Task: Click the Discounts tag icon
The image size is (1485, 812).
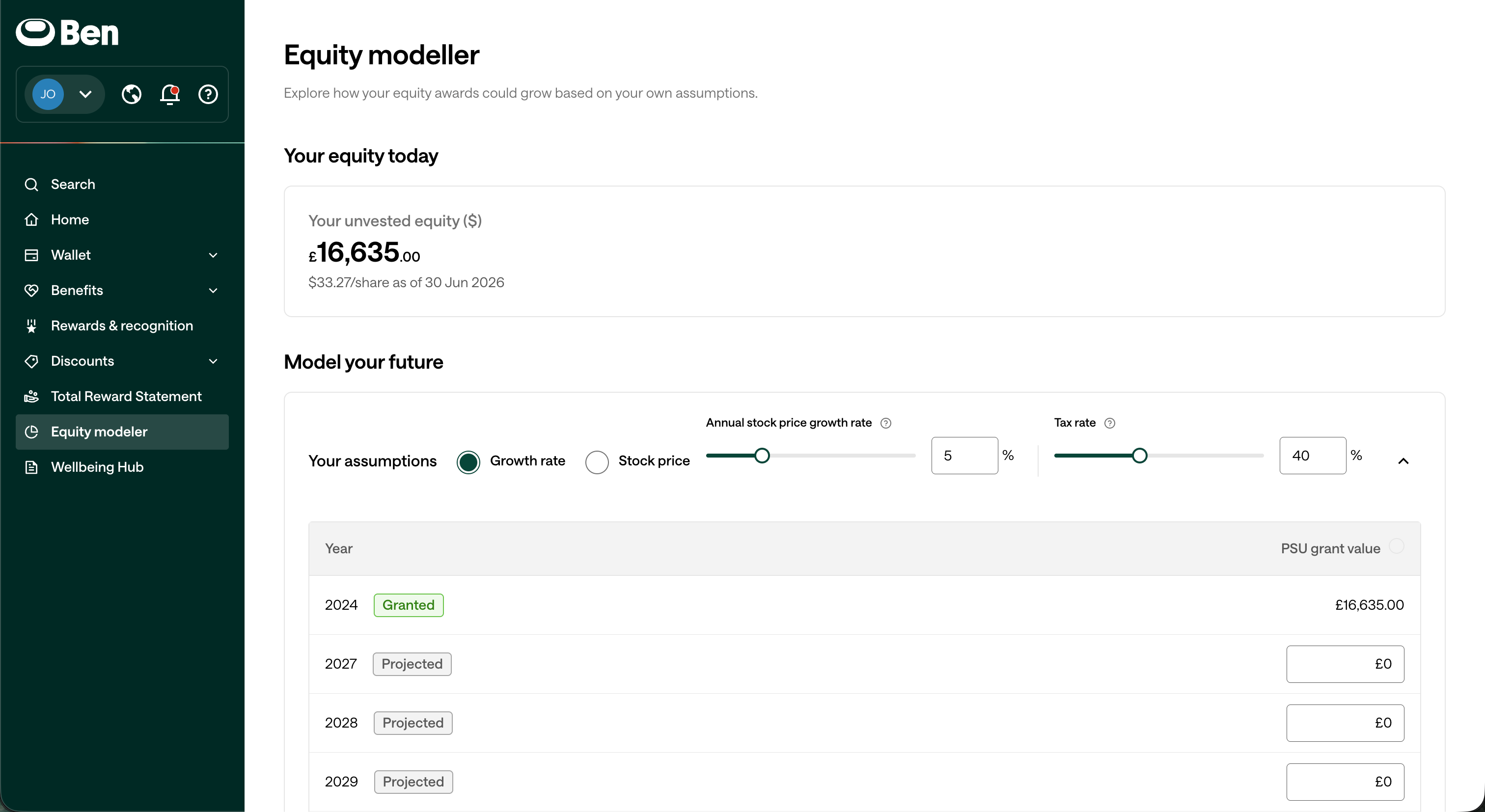Action: 31,361
